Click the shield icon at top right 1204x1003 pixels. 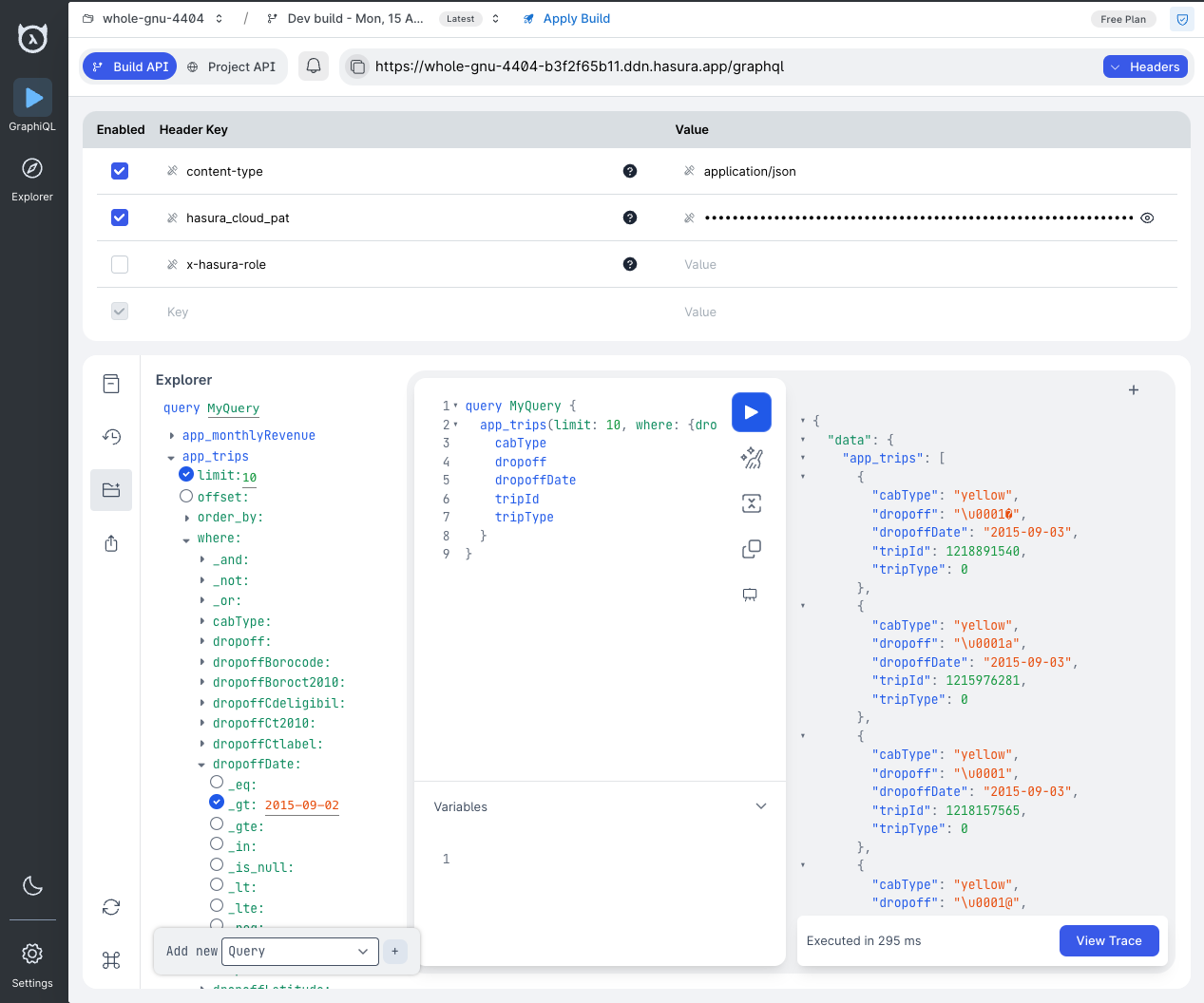point(1182,19)
